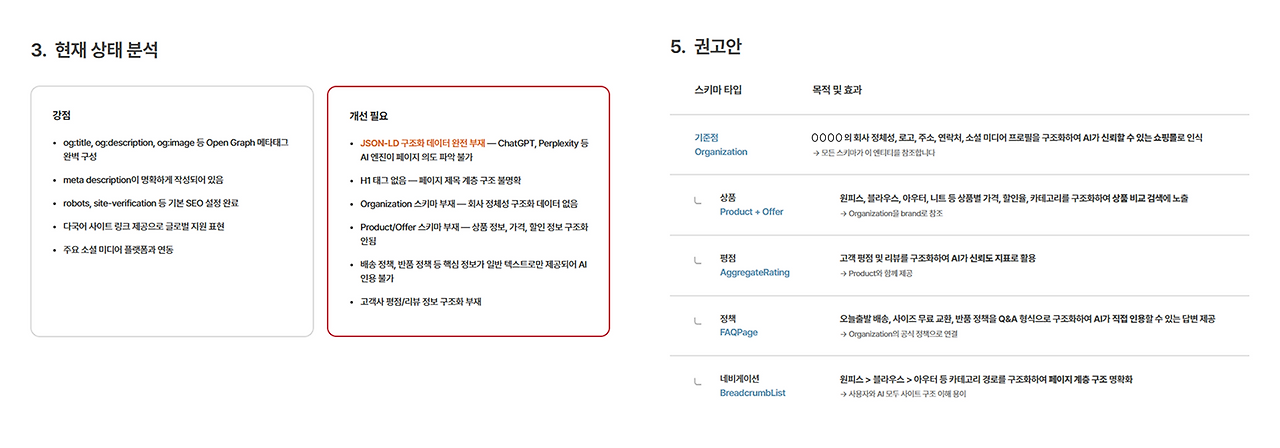
Task: Click the '평점' row label
Action: tap(727, 258)
